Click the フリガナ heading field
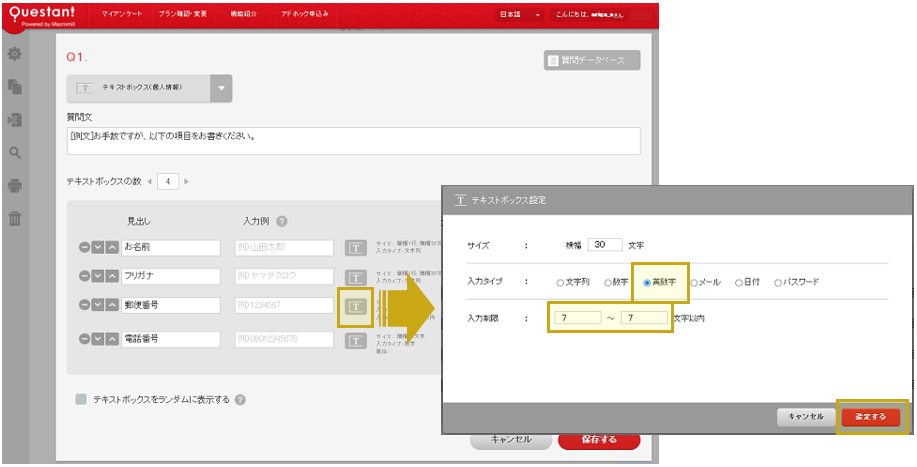Image resolution: width=917 pixels, height=467 pixels. pos(171,276)
